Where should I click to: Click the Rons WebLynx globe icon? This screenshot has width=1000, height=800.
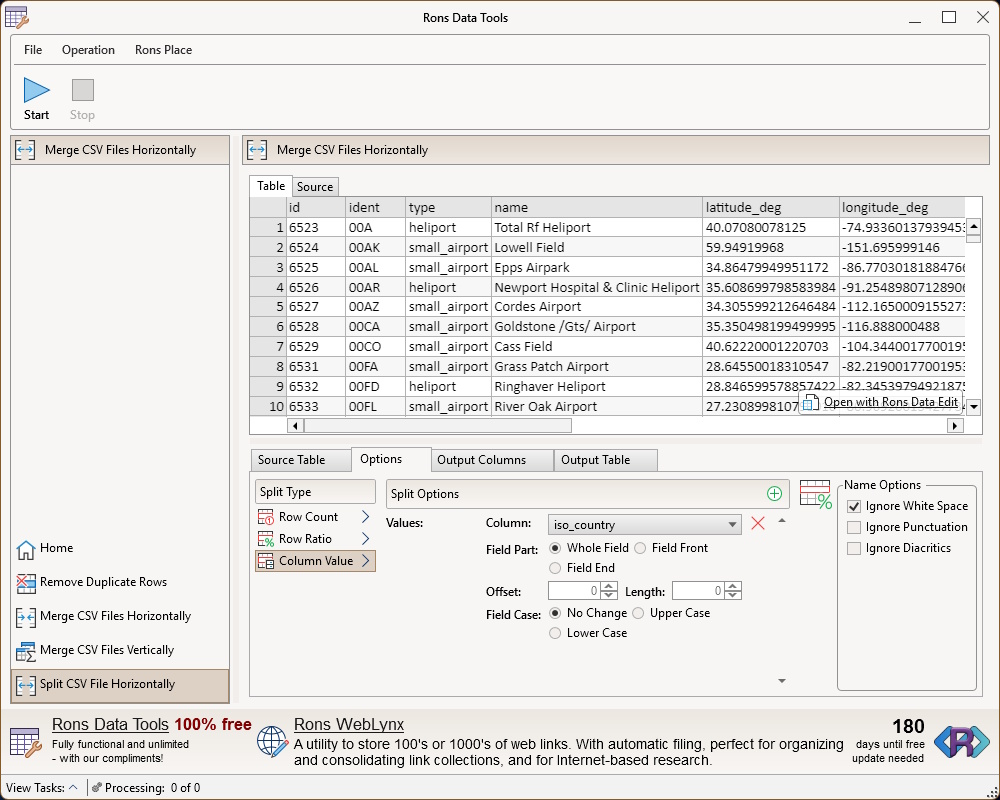[272, 742]
